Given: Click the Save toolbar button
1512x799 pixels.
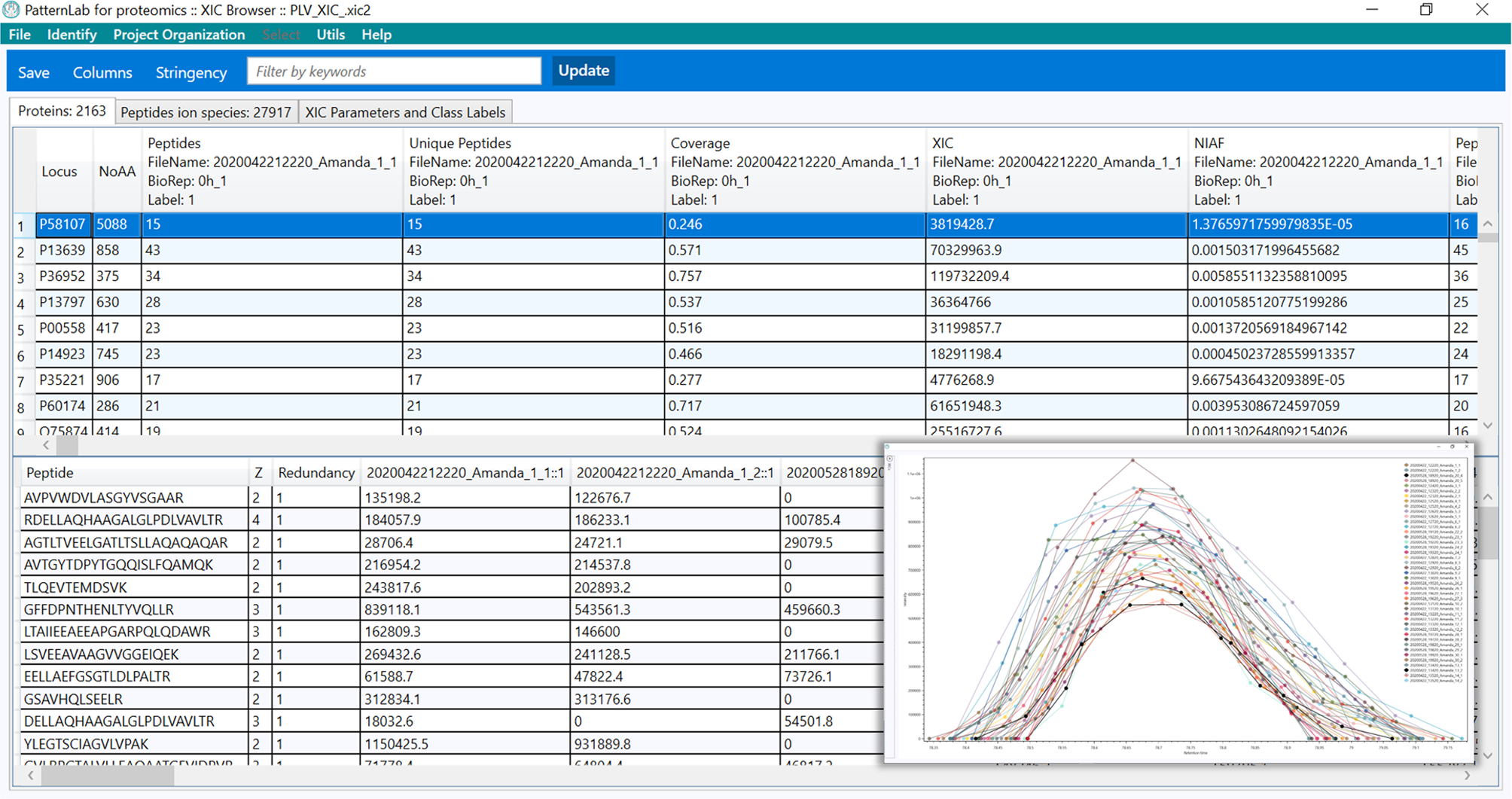Looking at the screenshot, I should pyautogui.click(x=34, y=72).
